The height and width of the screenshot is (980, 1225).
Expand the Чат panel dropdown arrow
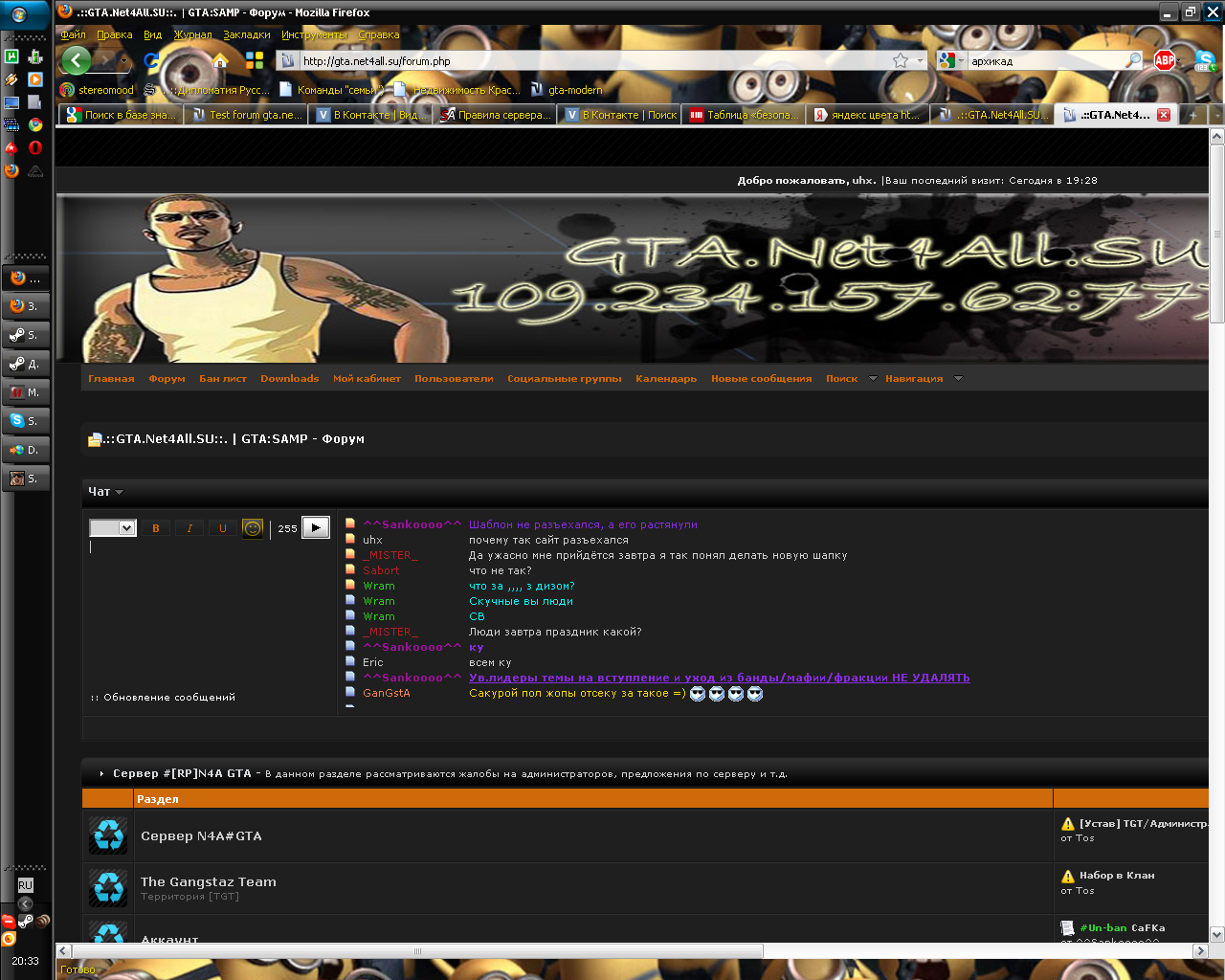(x=120, y=492)
